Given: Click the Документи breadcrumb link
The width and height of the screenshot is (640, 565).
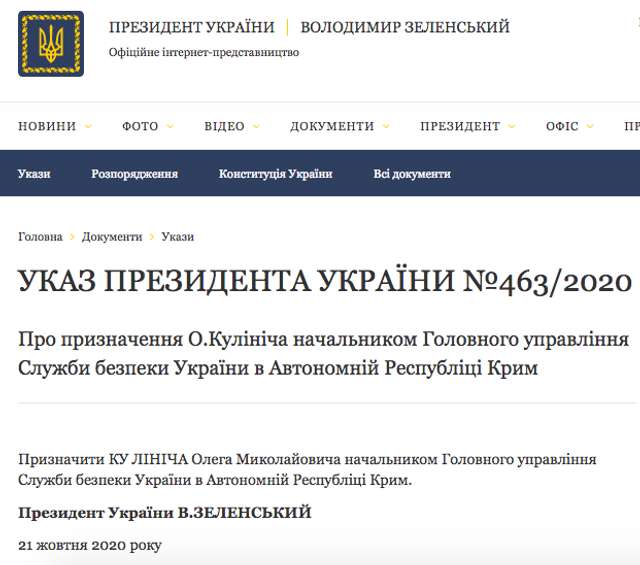Looking at the screenshot, I should [x=112, y=237].
